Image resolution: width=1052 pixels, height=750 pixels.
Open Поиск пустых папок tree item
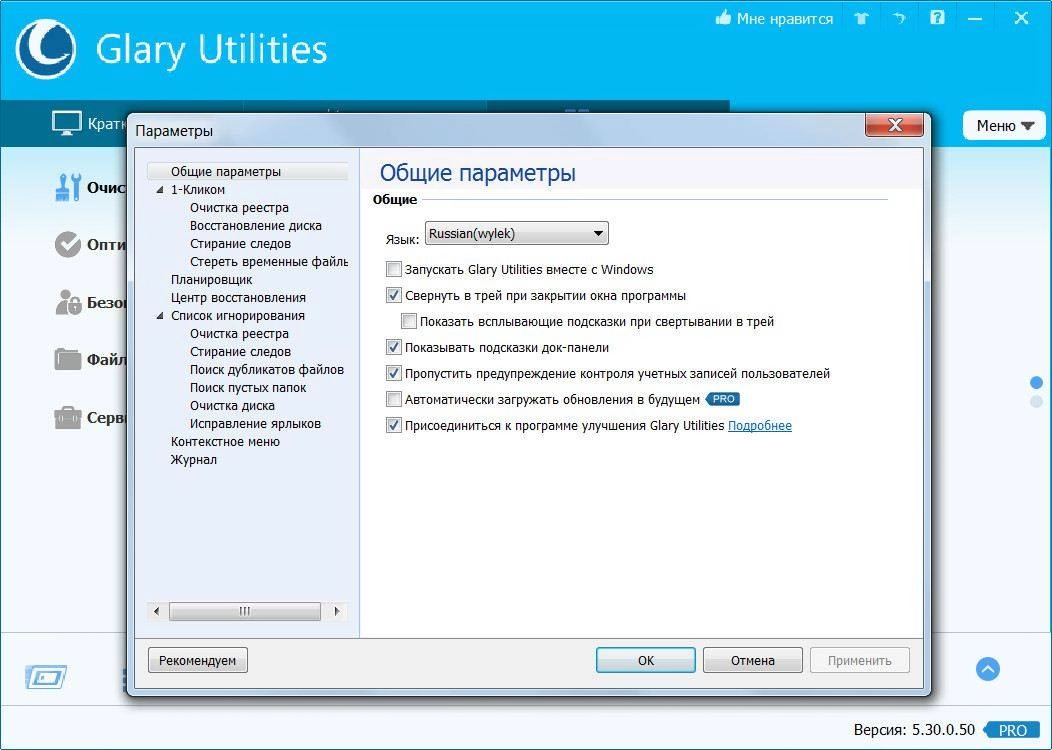point(248,388)
